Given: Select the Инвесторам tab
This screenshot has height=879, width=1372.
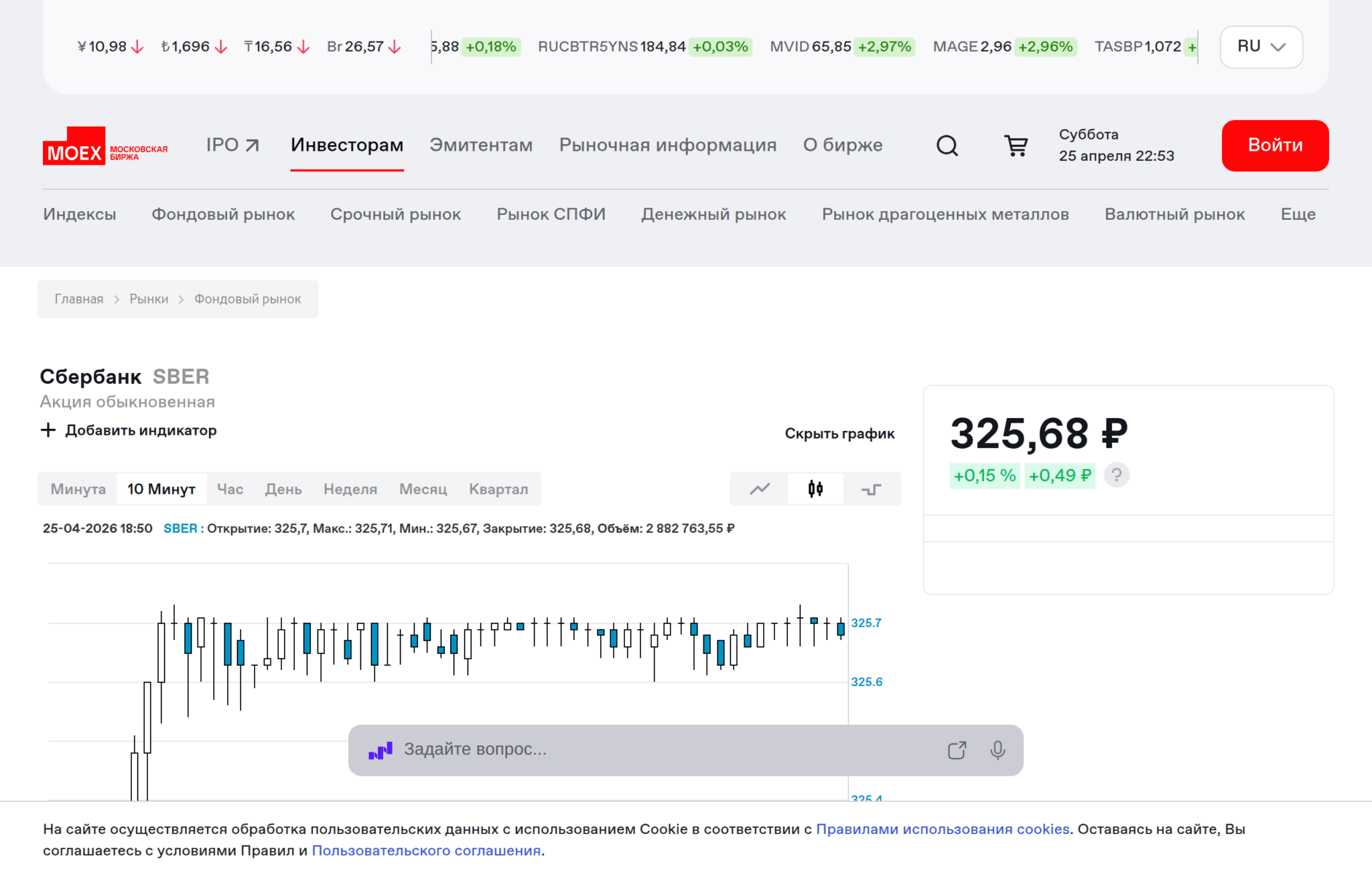Looking at the screenshot, I should (347, 145).
